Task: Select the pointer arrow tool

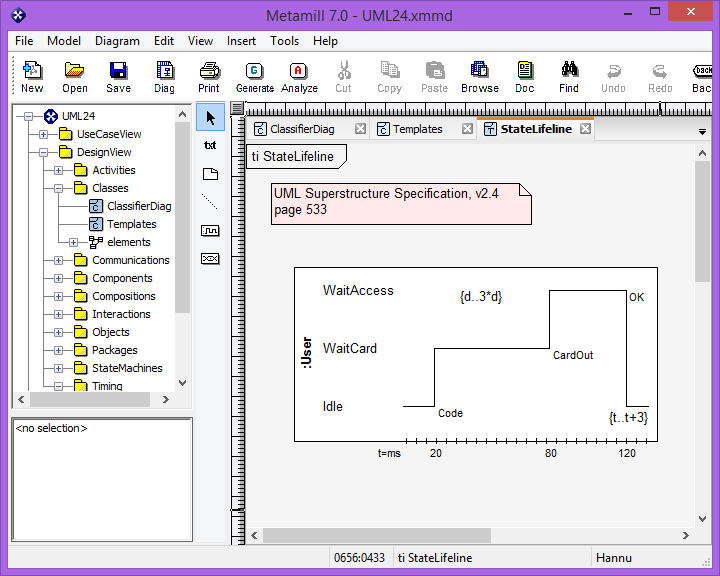Action: [x=210, y=117]
